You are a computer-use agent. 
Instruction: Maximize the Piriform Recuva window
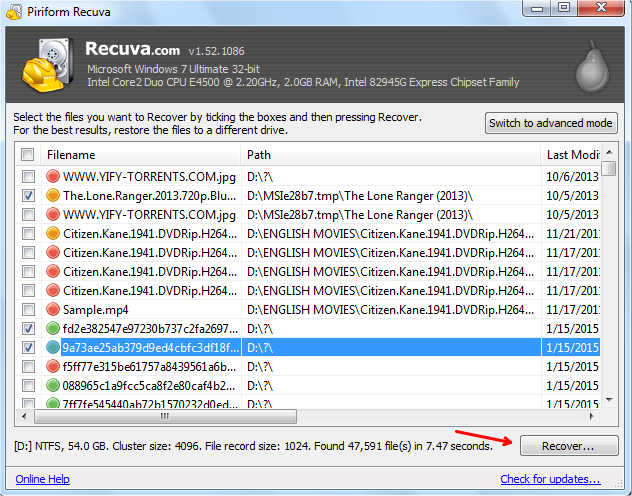564,8
